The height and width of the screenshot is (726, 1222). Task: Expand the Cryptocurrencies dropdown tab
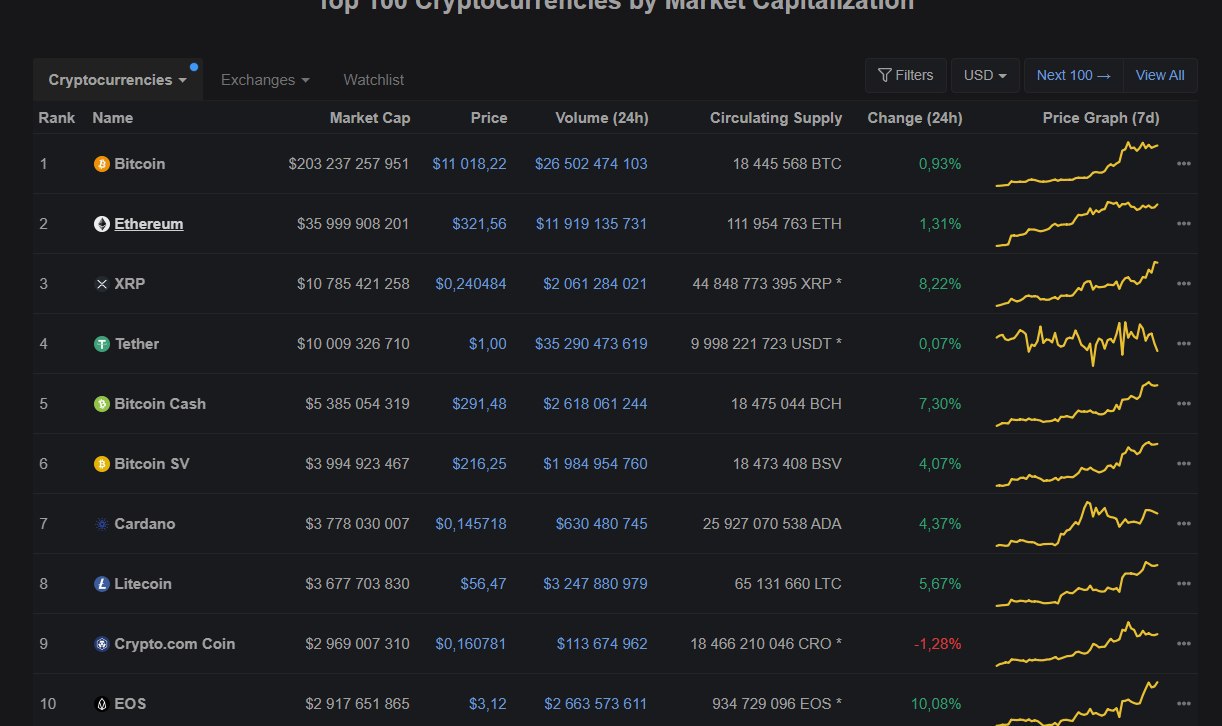(x=117, y=80)
